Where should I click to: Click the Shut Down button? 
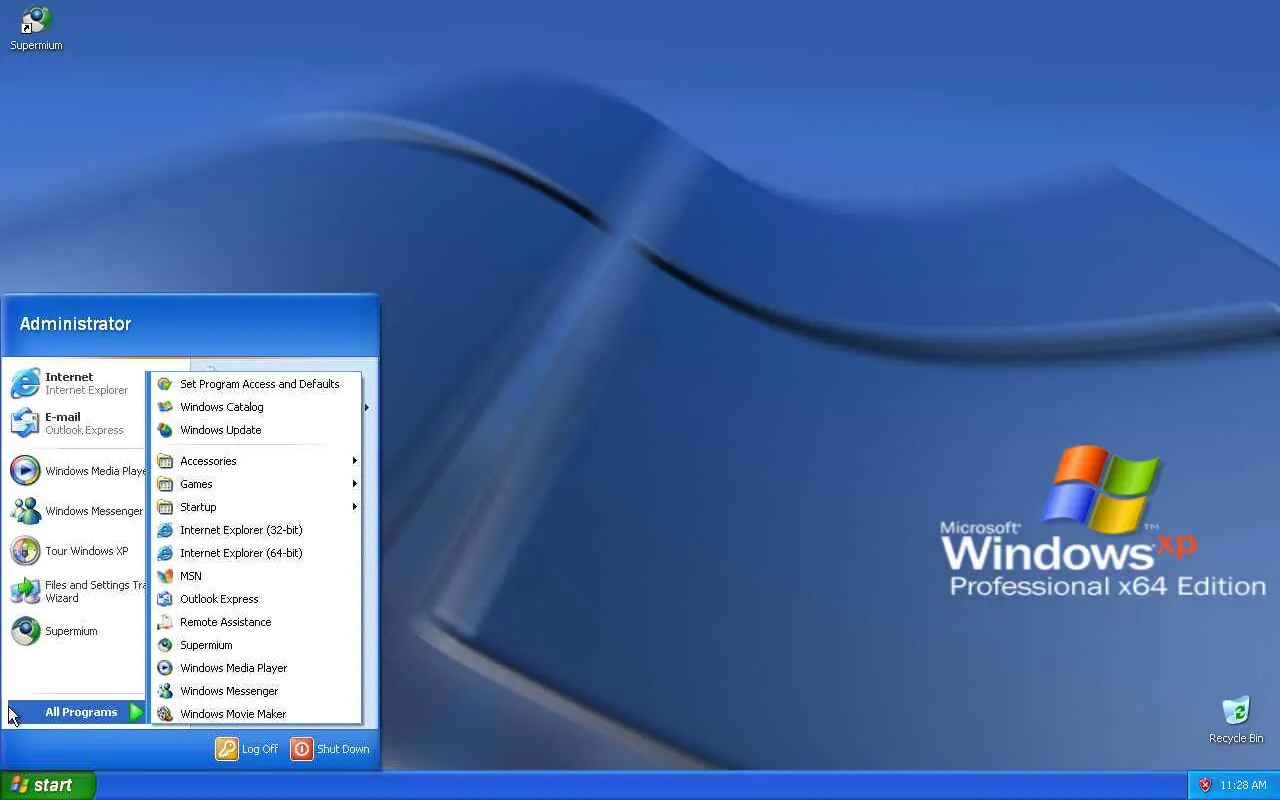[x=331, y=749]
